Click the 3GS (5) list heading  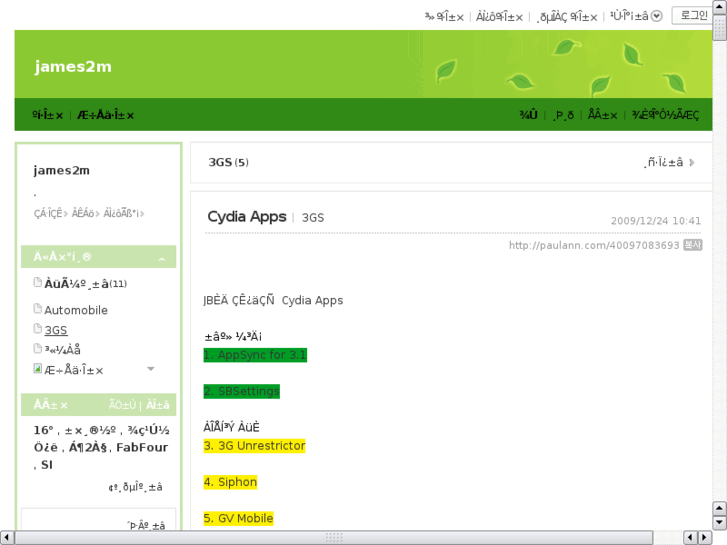228,162
